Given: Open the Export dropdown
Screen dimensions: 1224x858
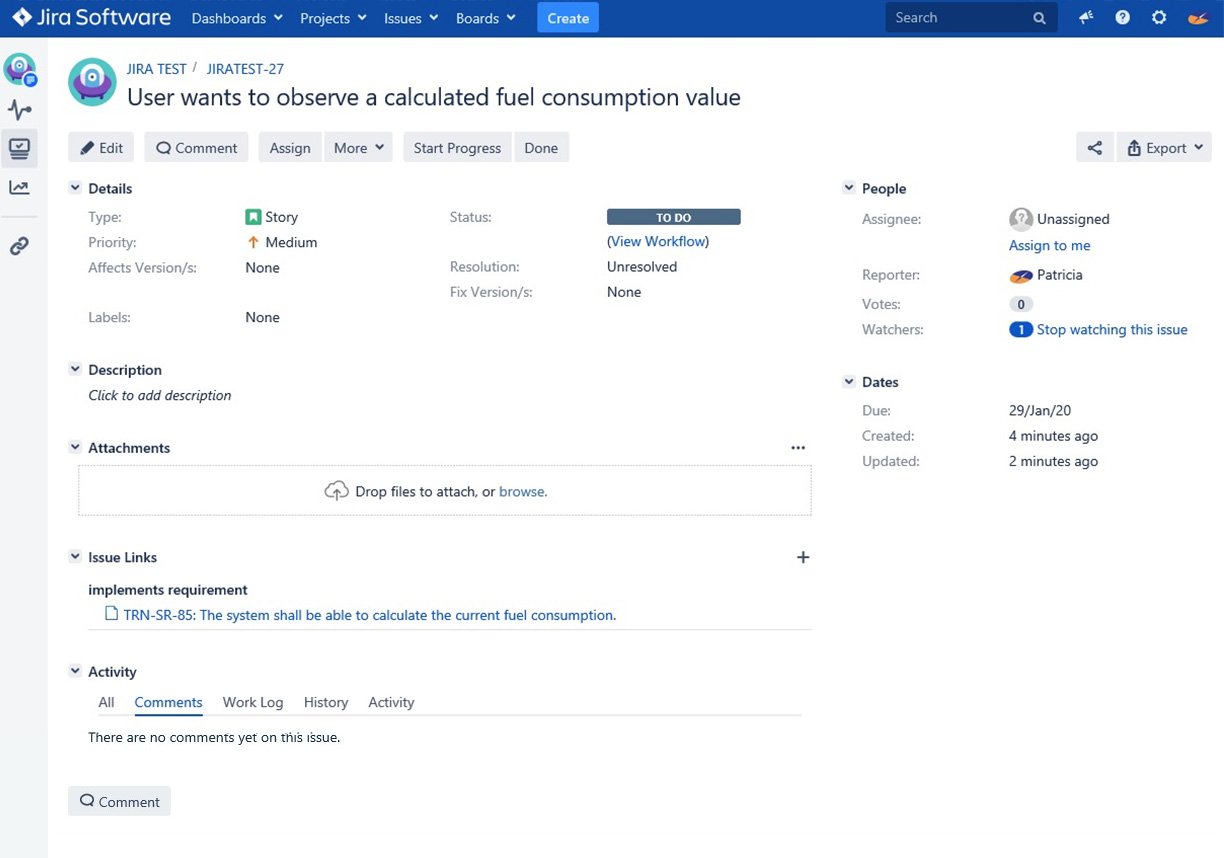Looking at the screenshot, I should coord(1163,147).
